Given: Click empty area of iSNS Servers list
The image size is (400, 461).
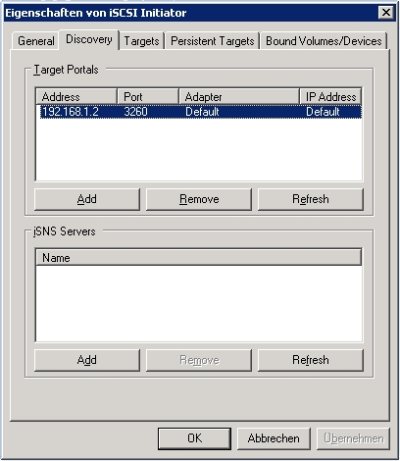Looking at the screenshot, I should pyautogui.click(x=199, y=303).
